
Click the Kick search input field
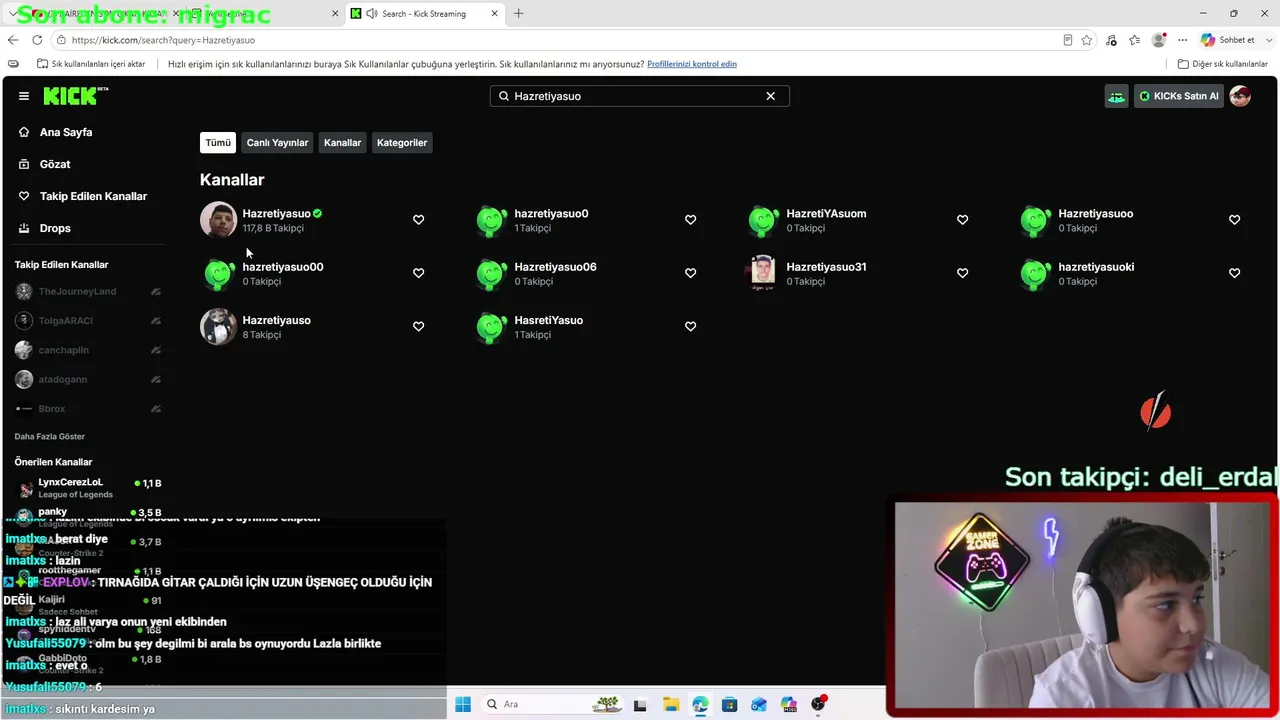(x=639, y=96)
